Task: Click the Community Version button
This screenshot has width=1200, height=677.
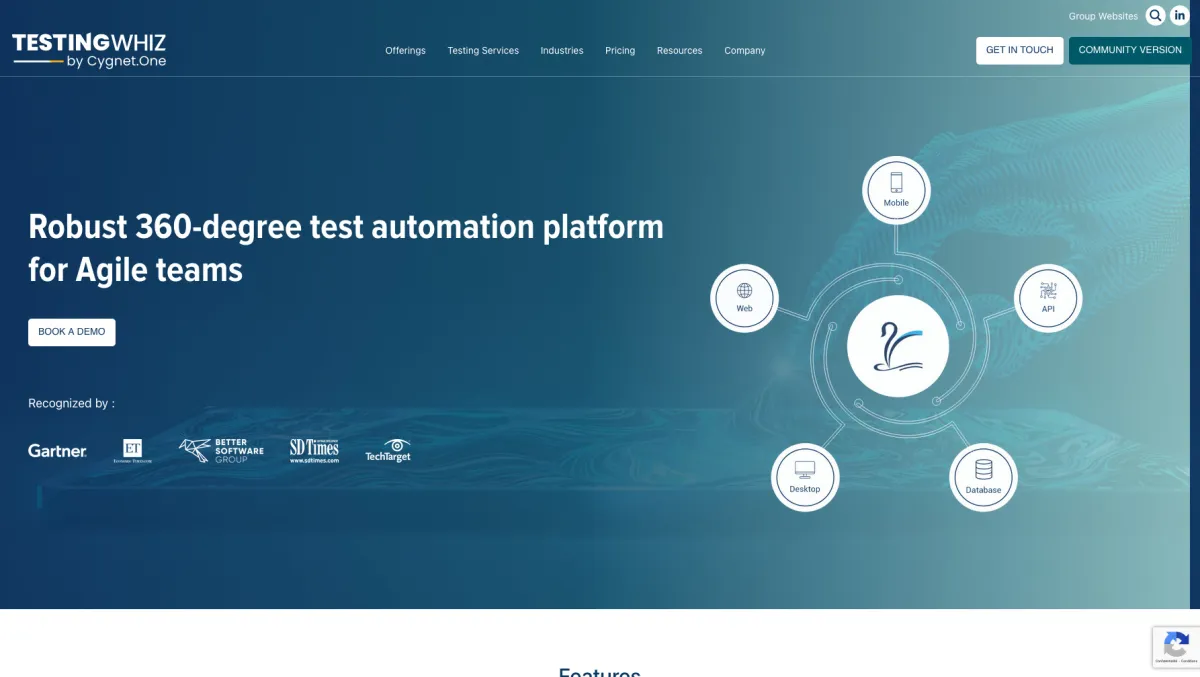Action: [1130, 50]
